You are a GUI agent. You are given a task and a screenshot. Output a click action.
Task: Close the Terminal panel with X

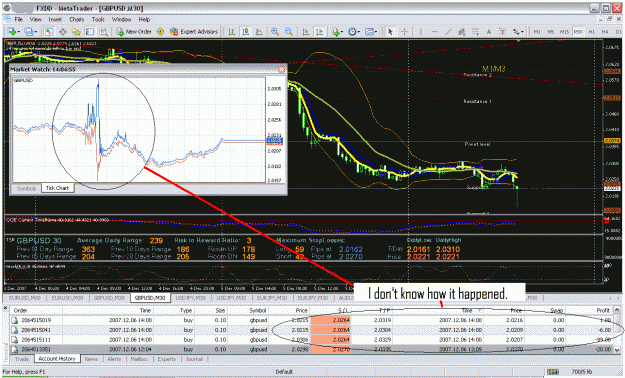pyautogui.click(x=6, y=308)
